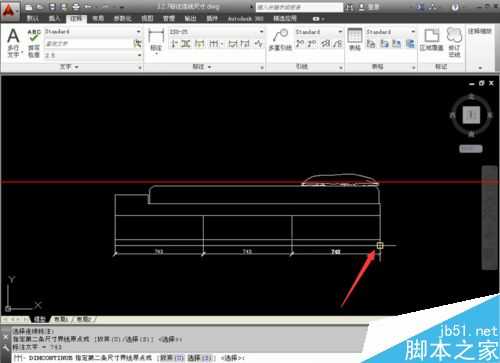Run the ABC spell check tool

pyautogui.click(x=34, y=43)
